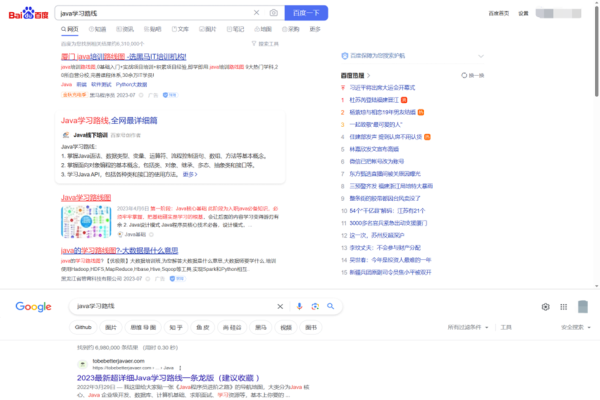Screen dimensions: 600x400
Task: Expand the 百度保障为您搜索护航 panel chevron
Action: click(x=481, y=56)
